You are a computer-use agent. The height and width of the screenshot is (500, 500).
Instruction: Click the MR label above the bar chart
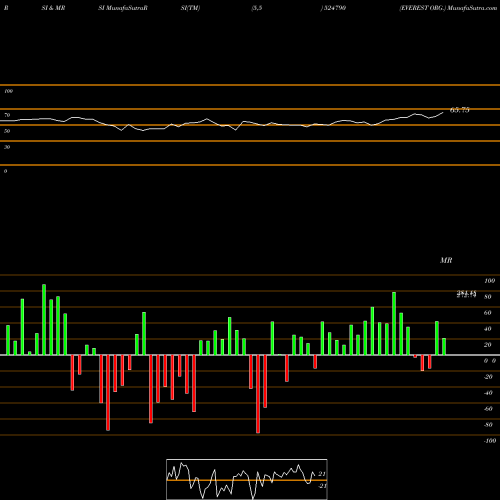pyautogui.click(x=446, y=260)
